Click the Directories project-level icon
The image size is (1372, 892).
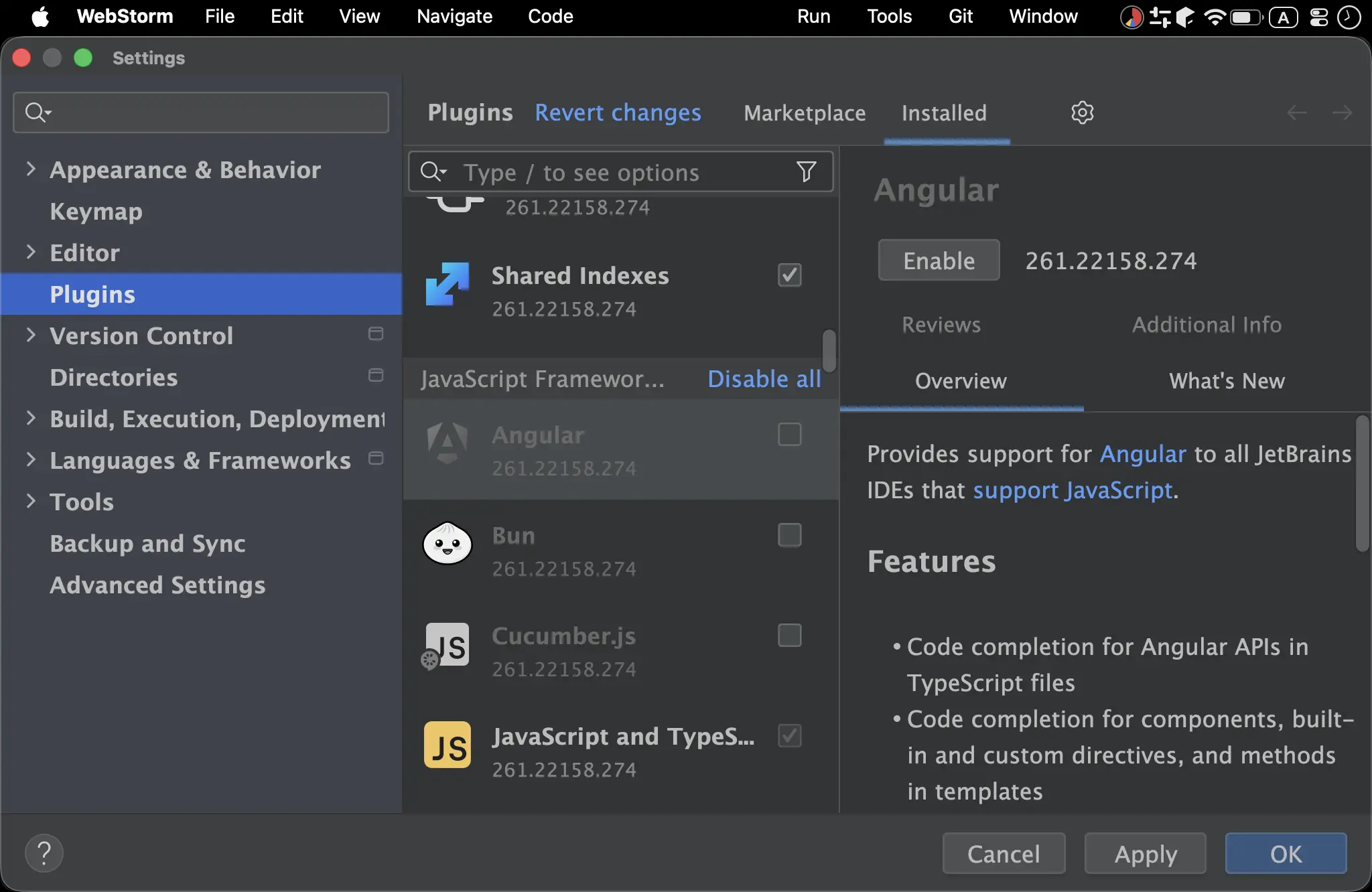click(376, 375)
